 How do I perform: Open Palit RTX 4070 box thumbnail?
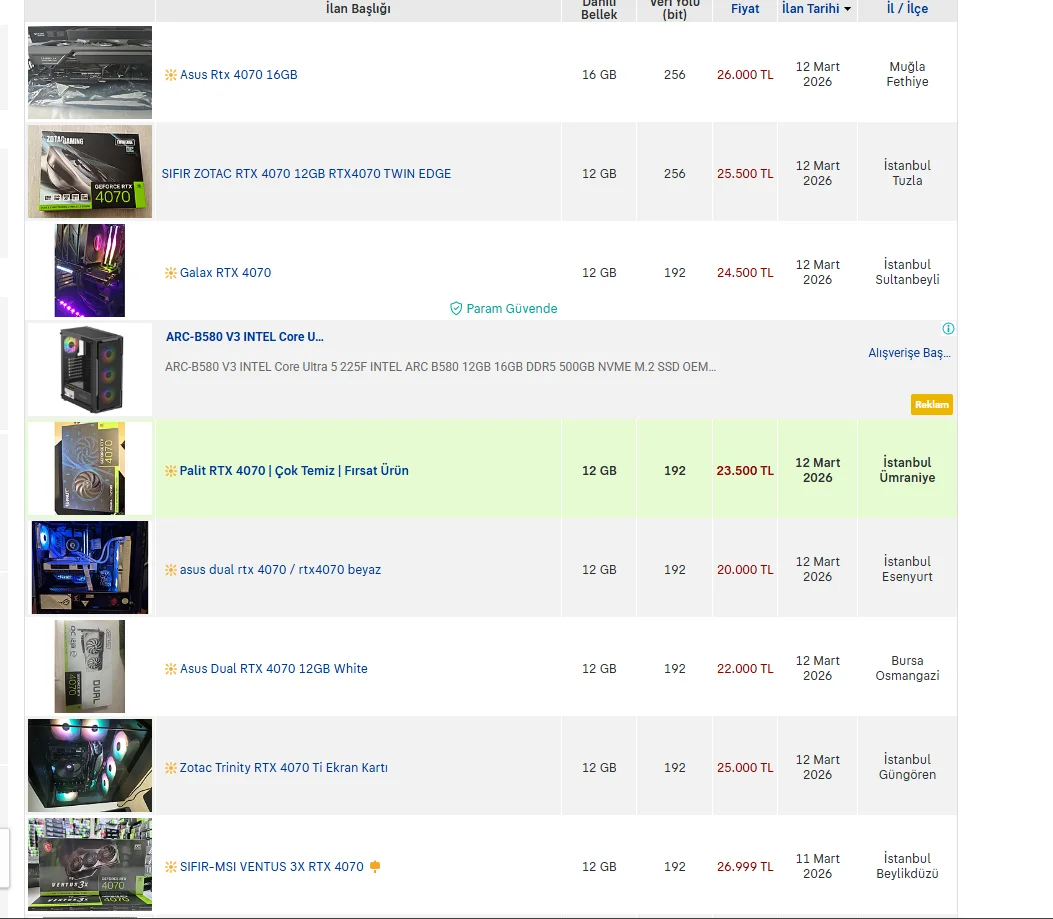90,469
